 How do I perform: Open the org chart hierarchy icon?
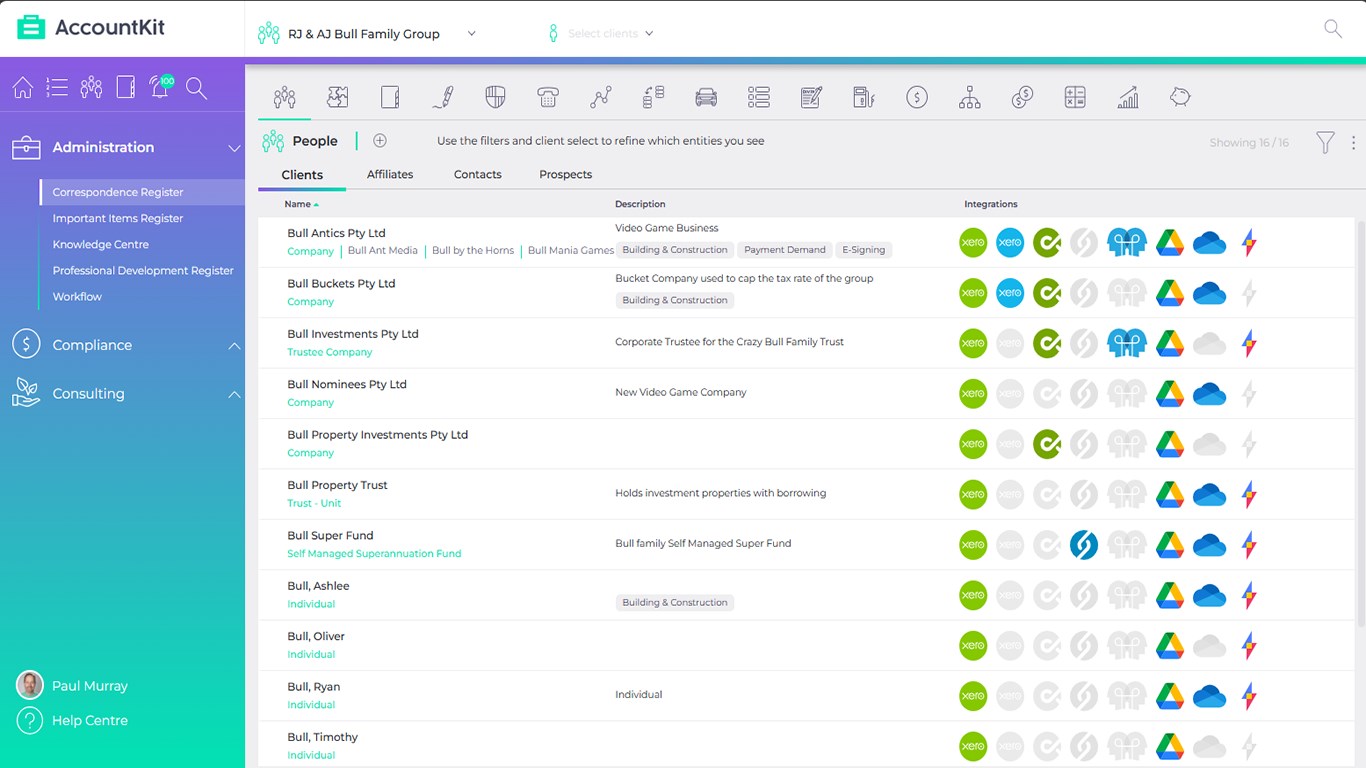click(x=969, y=97)
